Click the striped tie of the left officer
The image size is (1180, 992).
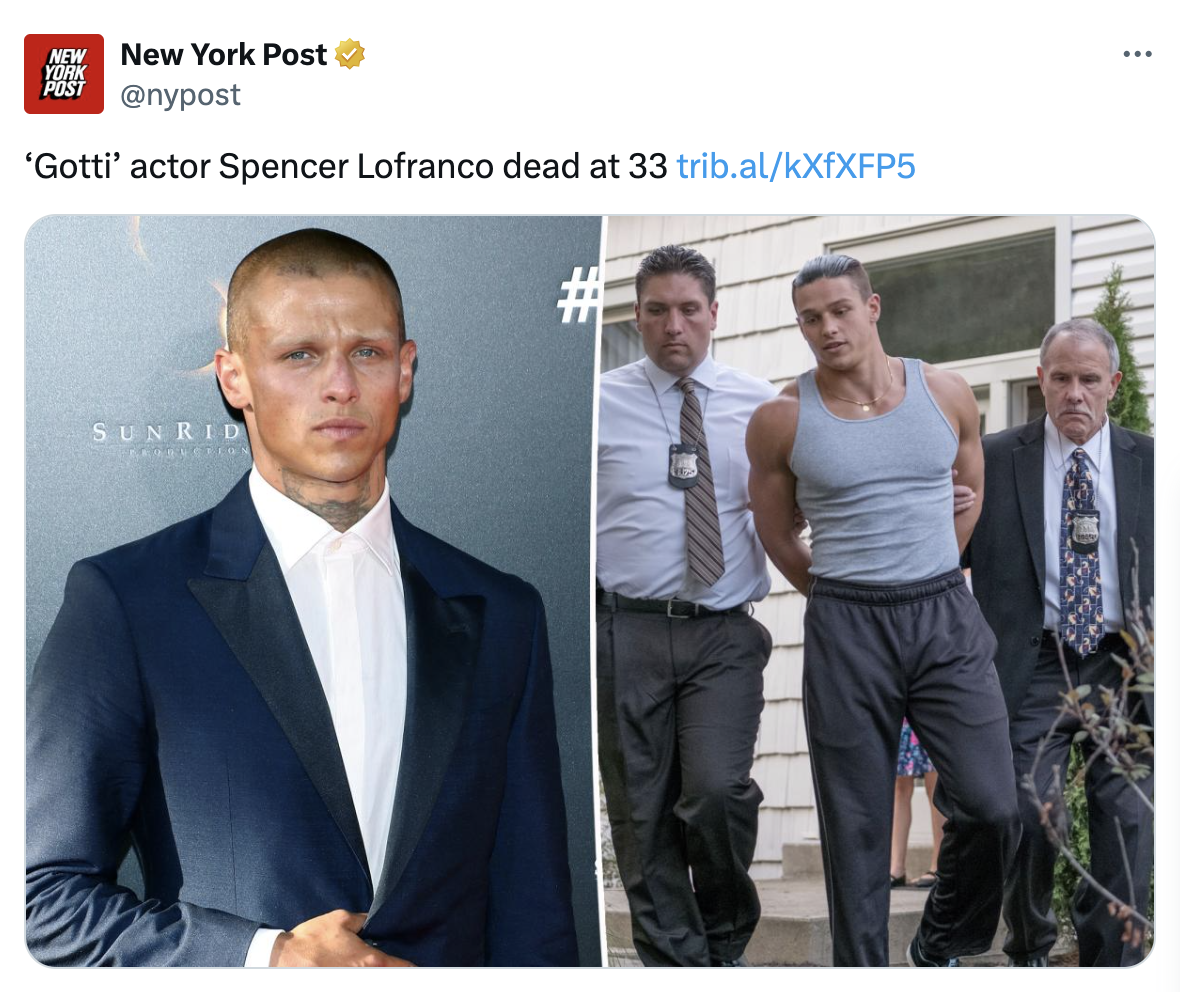(x=699, y=482)
